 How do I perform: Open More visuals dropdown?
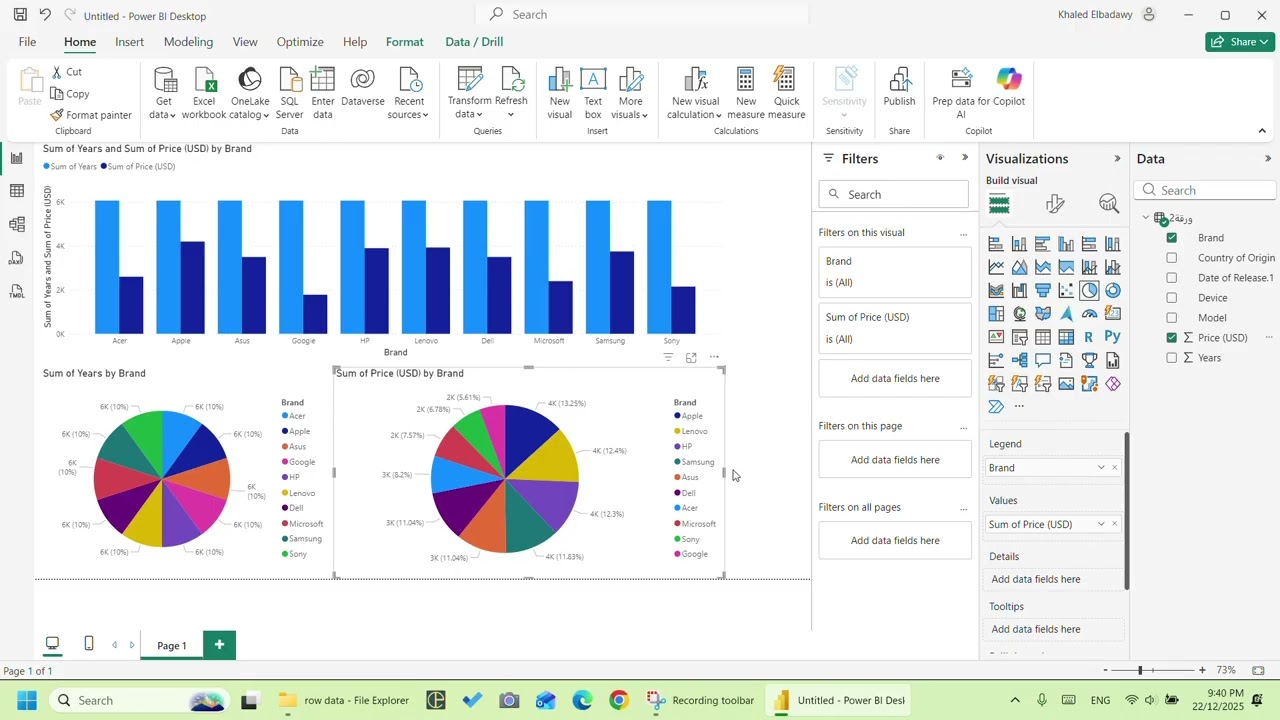630,108
